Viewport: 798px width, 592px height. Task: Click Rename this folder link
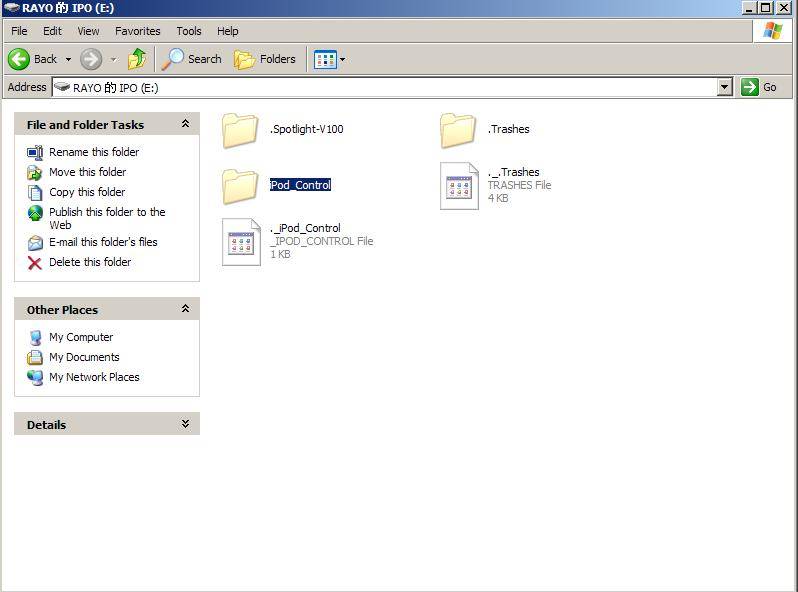[x=94, y=152]
